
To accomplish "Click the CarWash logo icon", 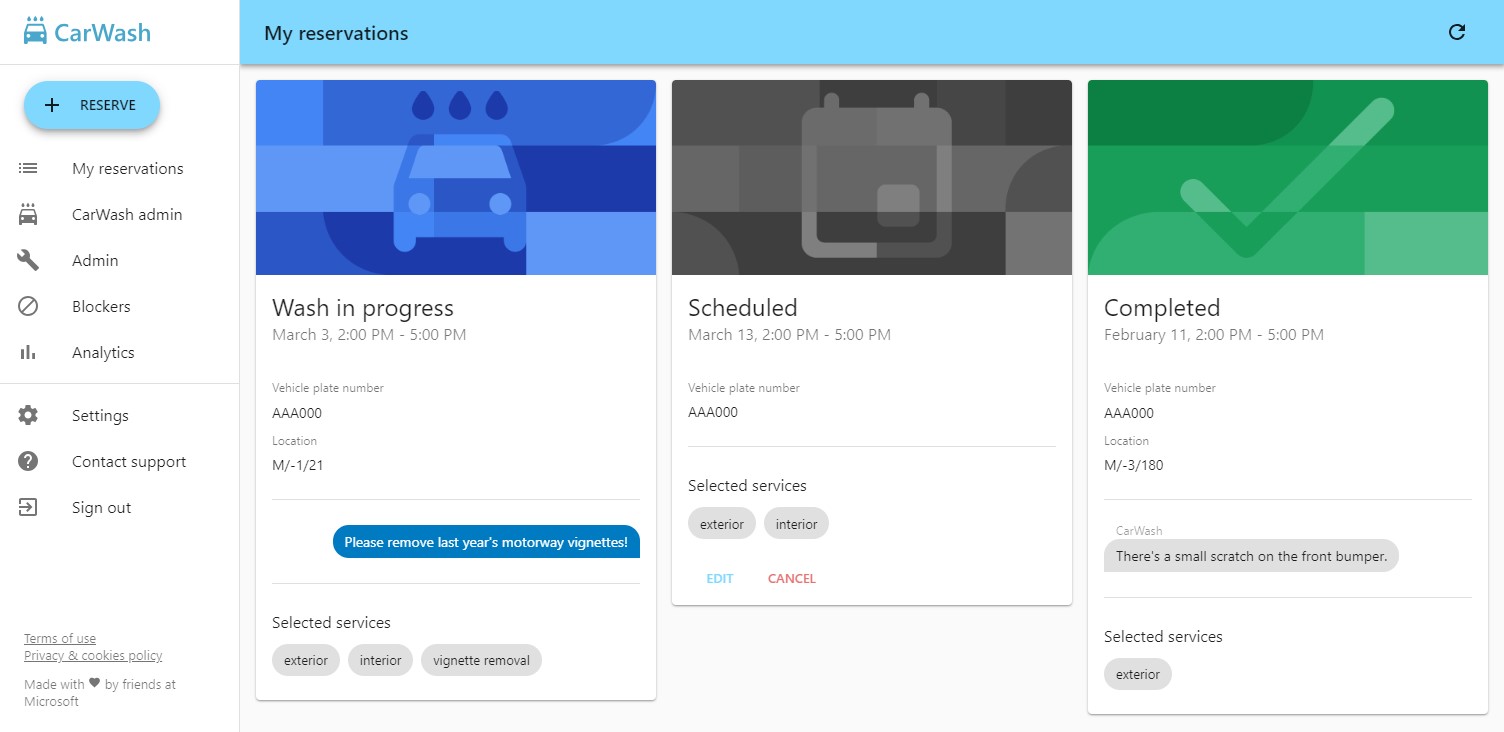I will (35, 31).
